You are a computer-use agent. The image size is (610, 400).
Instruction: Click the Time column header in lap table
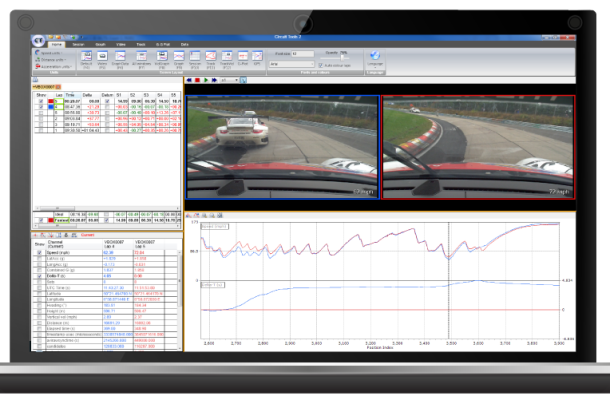71,96
